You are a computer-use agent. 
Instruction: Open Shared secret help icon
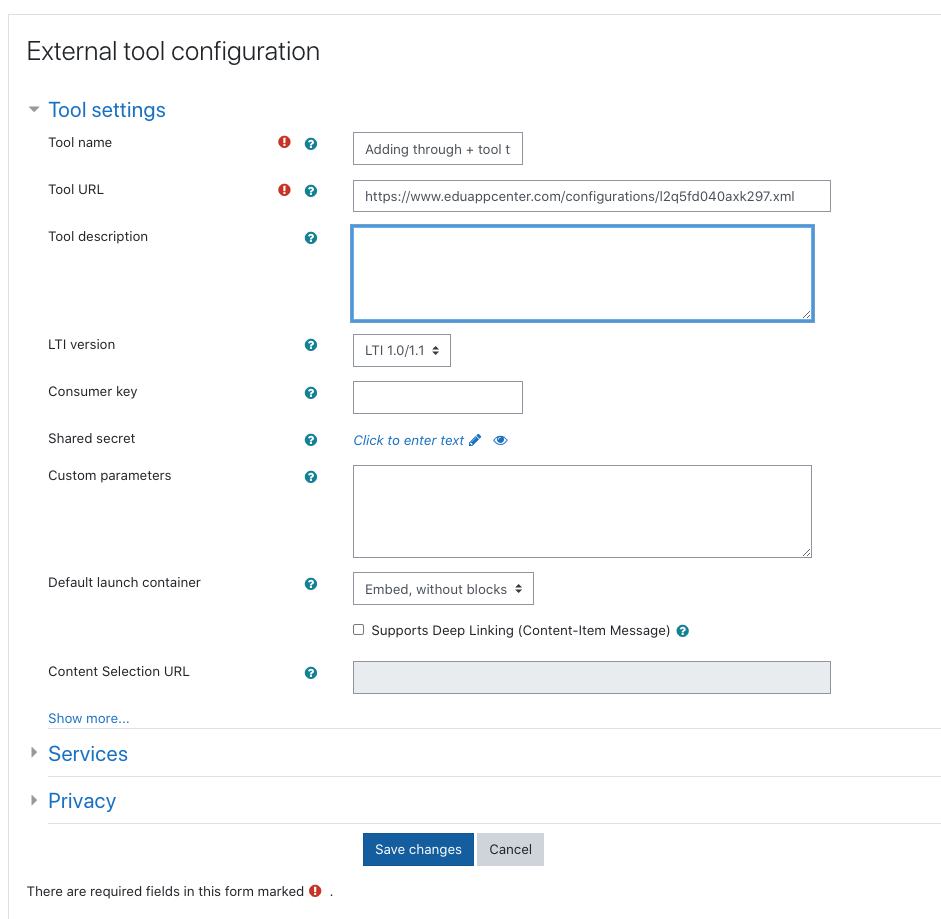pos(310,439)
